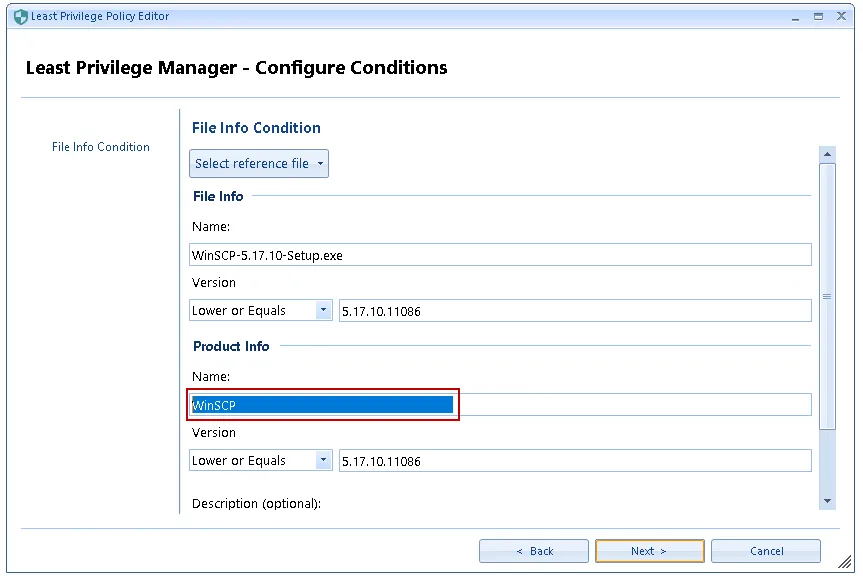Screen dimensions: 863x579
Task: Click the File Info Name field
Action: coord(500,255)
